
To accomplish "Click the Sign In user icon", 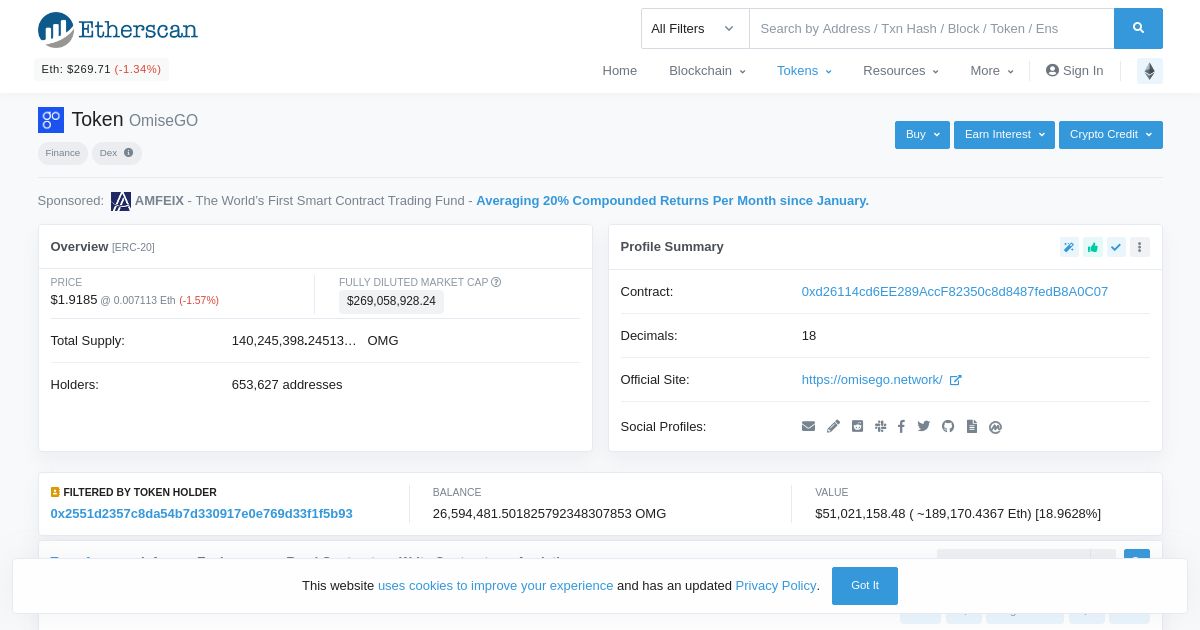I will point(1052,70).
